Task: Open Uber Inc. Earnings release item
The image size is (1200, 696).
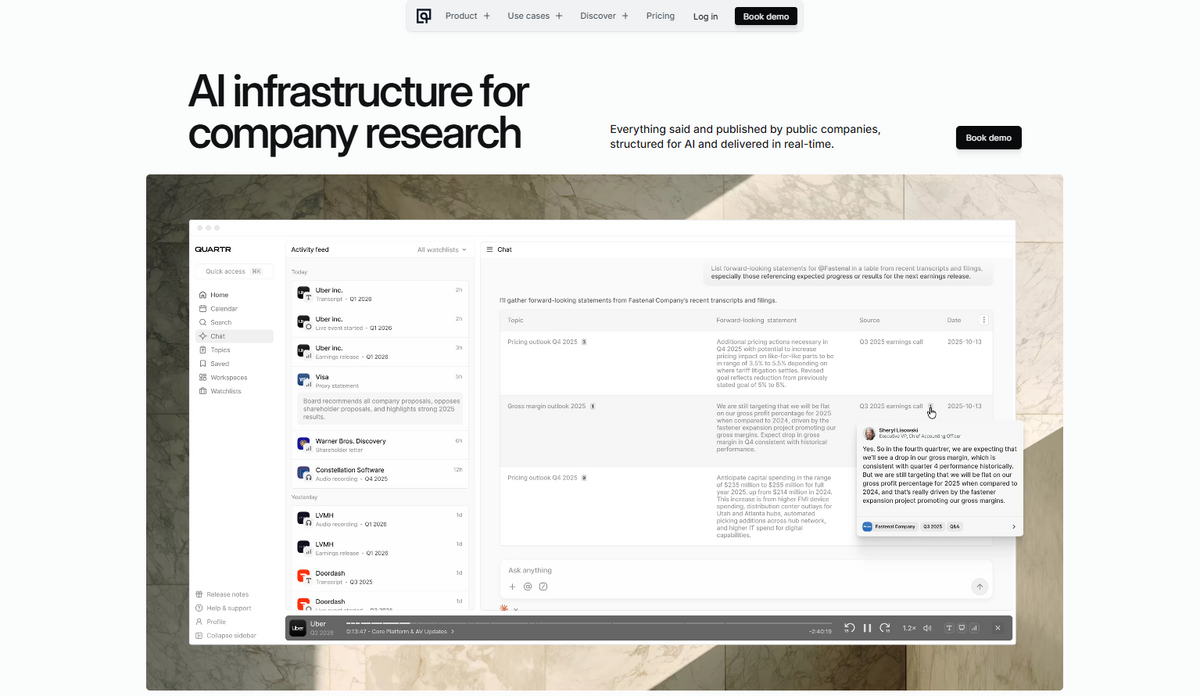Action: [x=380, y=352]
